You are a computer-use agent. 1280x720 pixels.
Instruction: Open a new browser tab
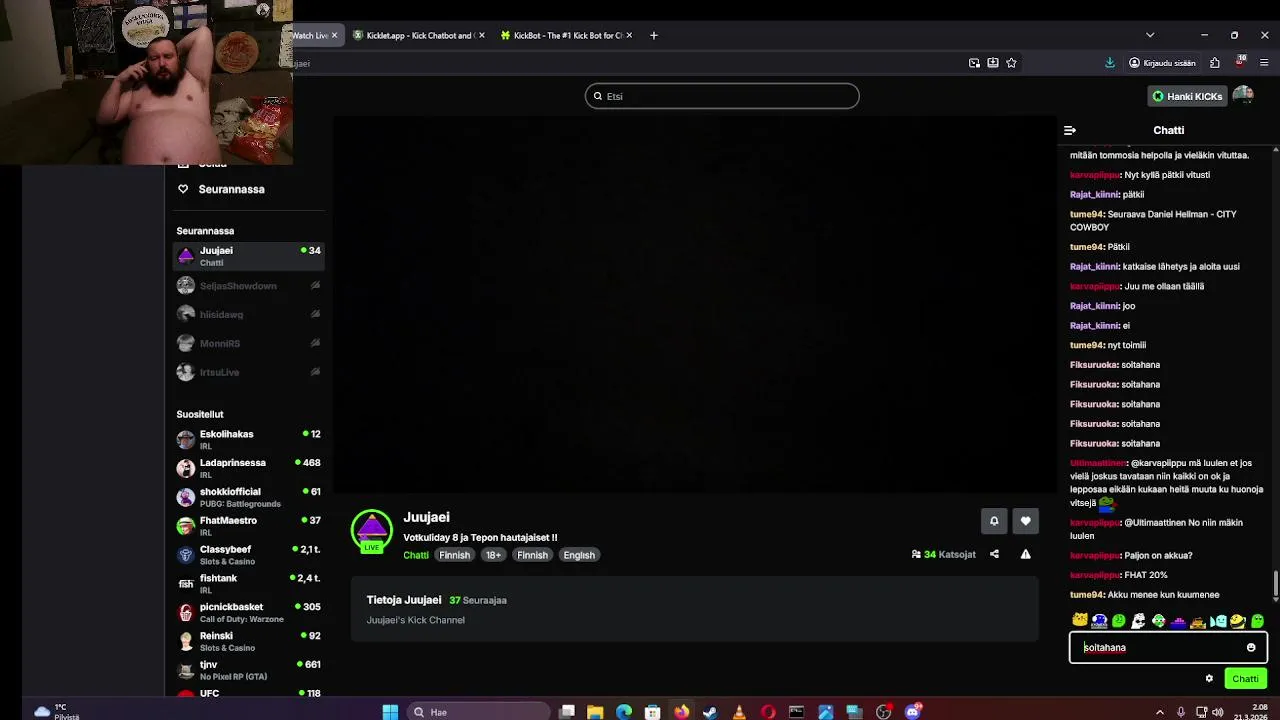click(x=654, y=35)
